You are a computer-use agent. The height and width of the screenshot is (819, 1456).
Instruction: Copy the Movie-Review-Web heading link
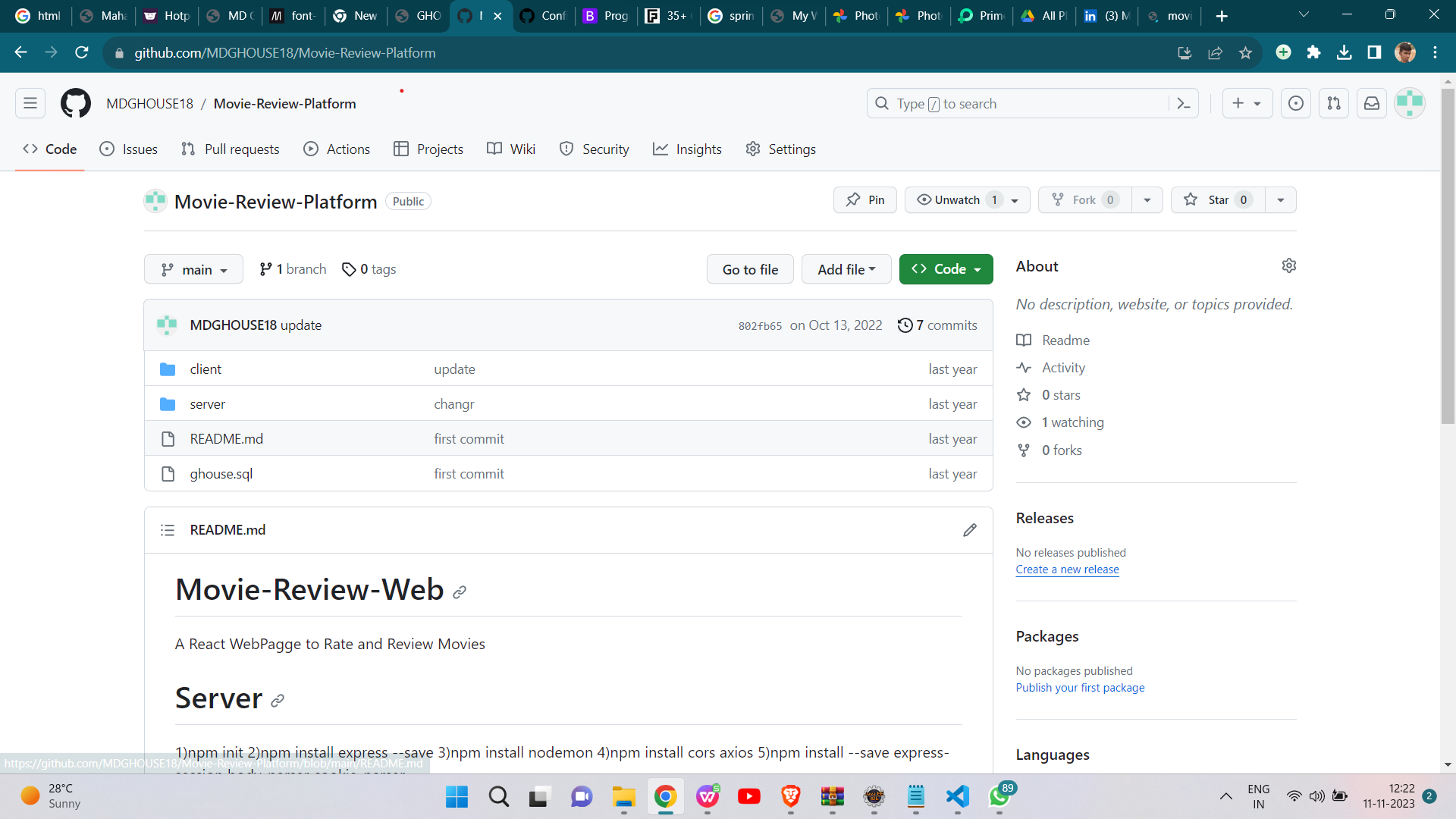[x=459, y=591]
